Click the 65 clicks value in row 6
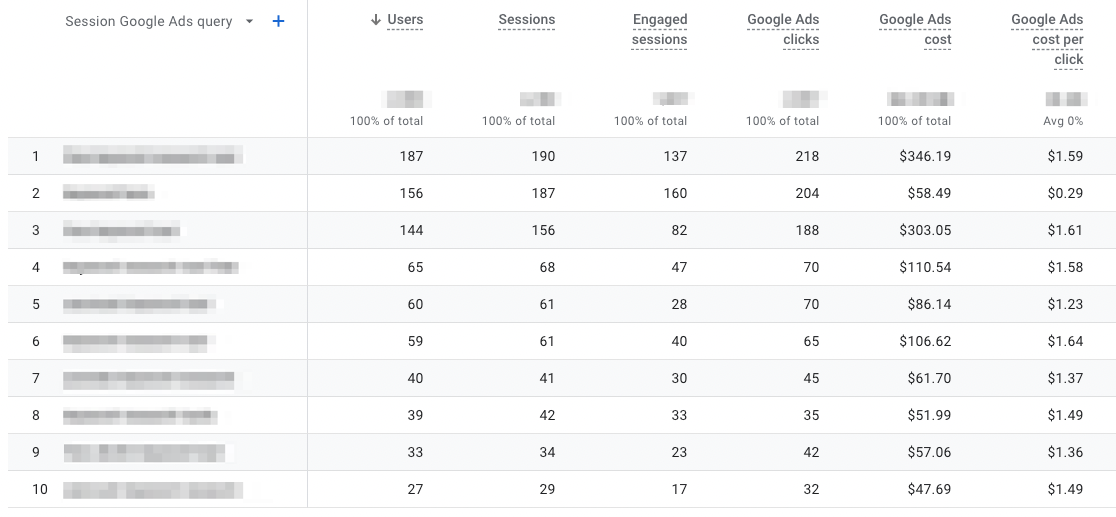Viewport: 1116px width, 517px height. coord(811,341)
